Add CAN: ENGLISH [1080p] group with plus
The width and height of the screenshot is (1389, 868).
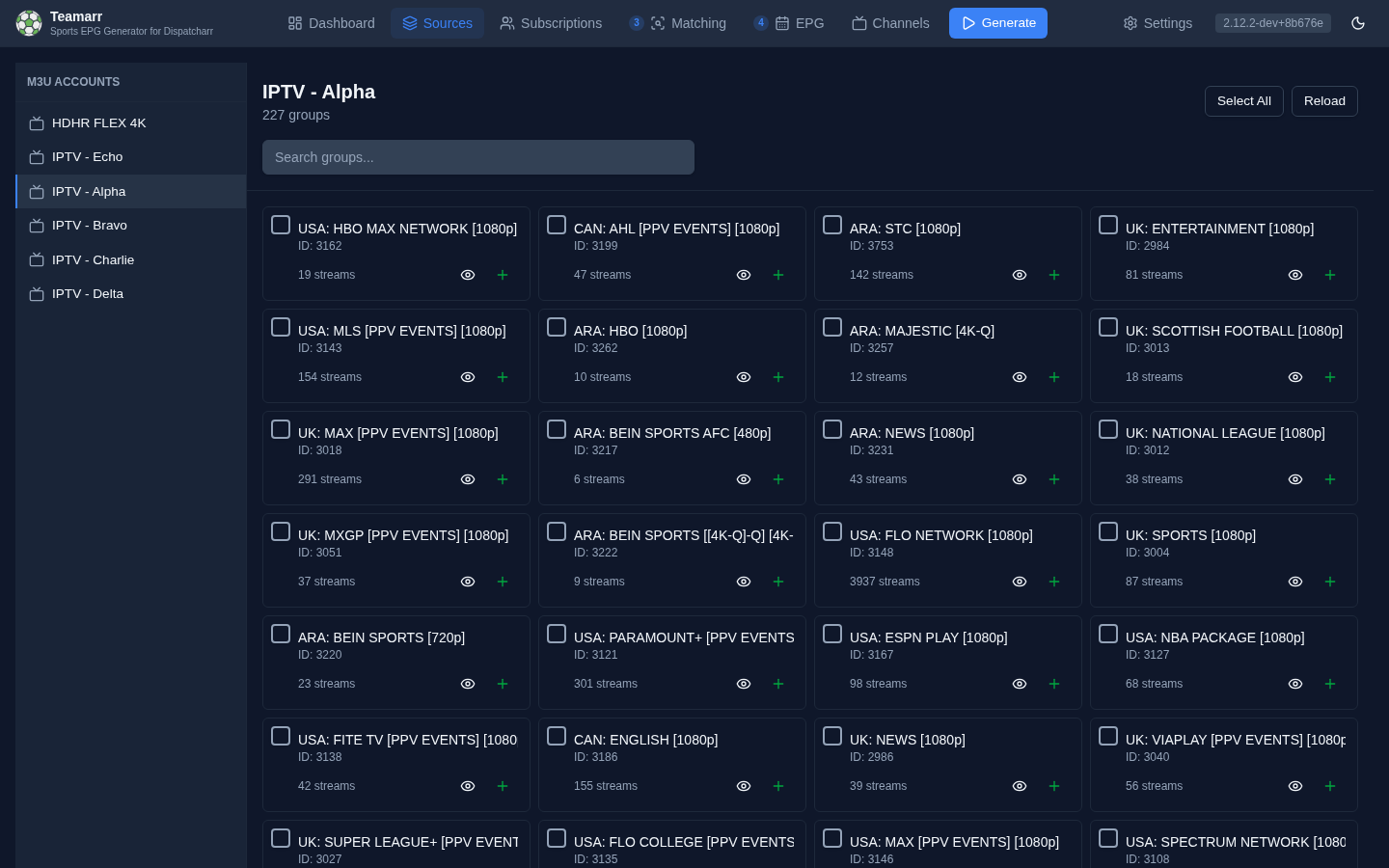pos(778,786)
